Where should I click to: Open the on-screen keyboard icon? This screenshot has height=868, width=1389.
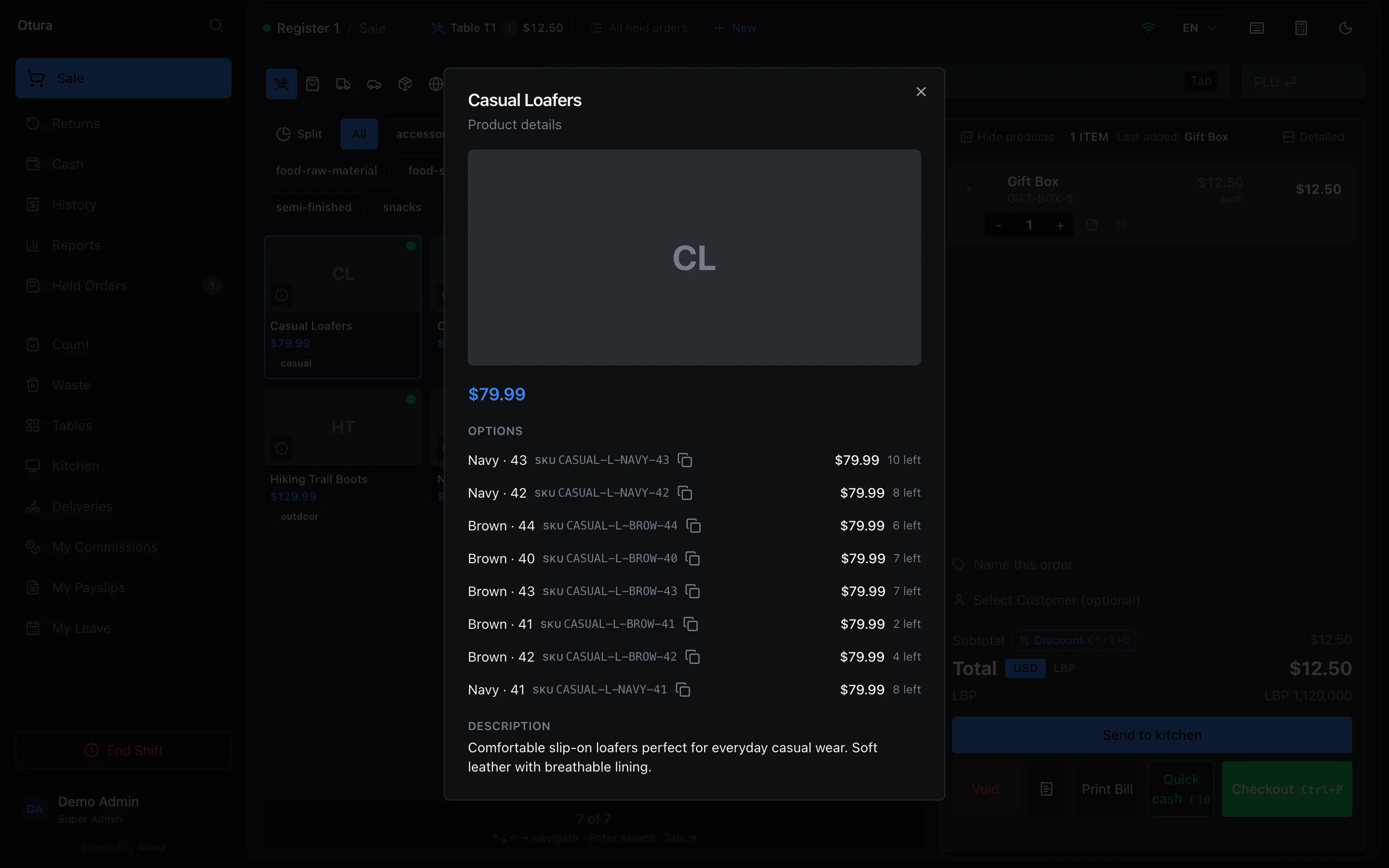click(x=1256, y=28)
